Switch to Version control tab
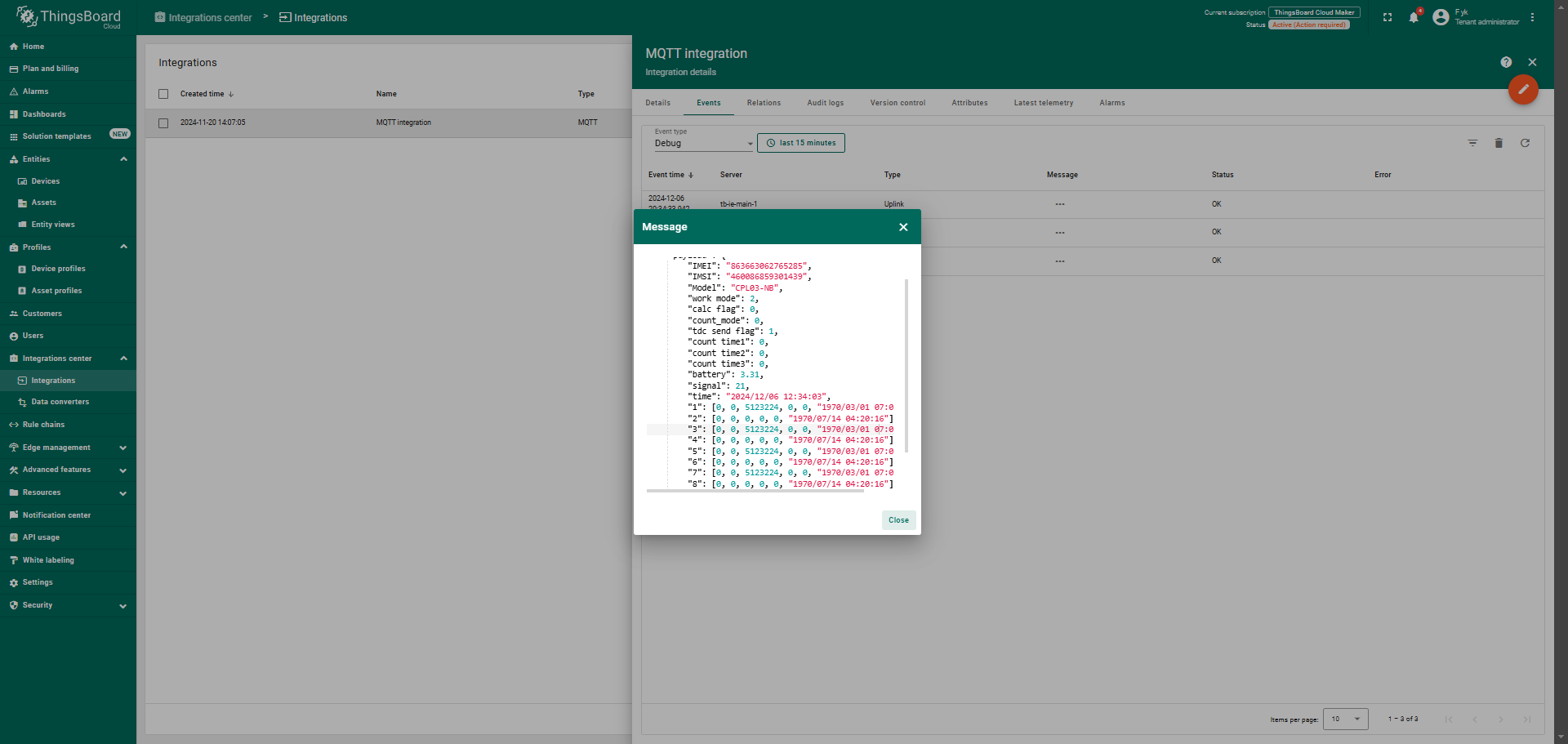1568x744 pixels. (x=898, y=103)
